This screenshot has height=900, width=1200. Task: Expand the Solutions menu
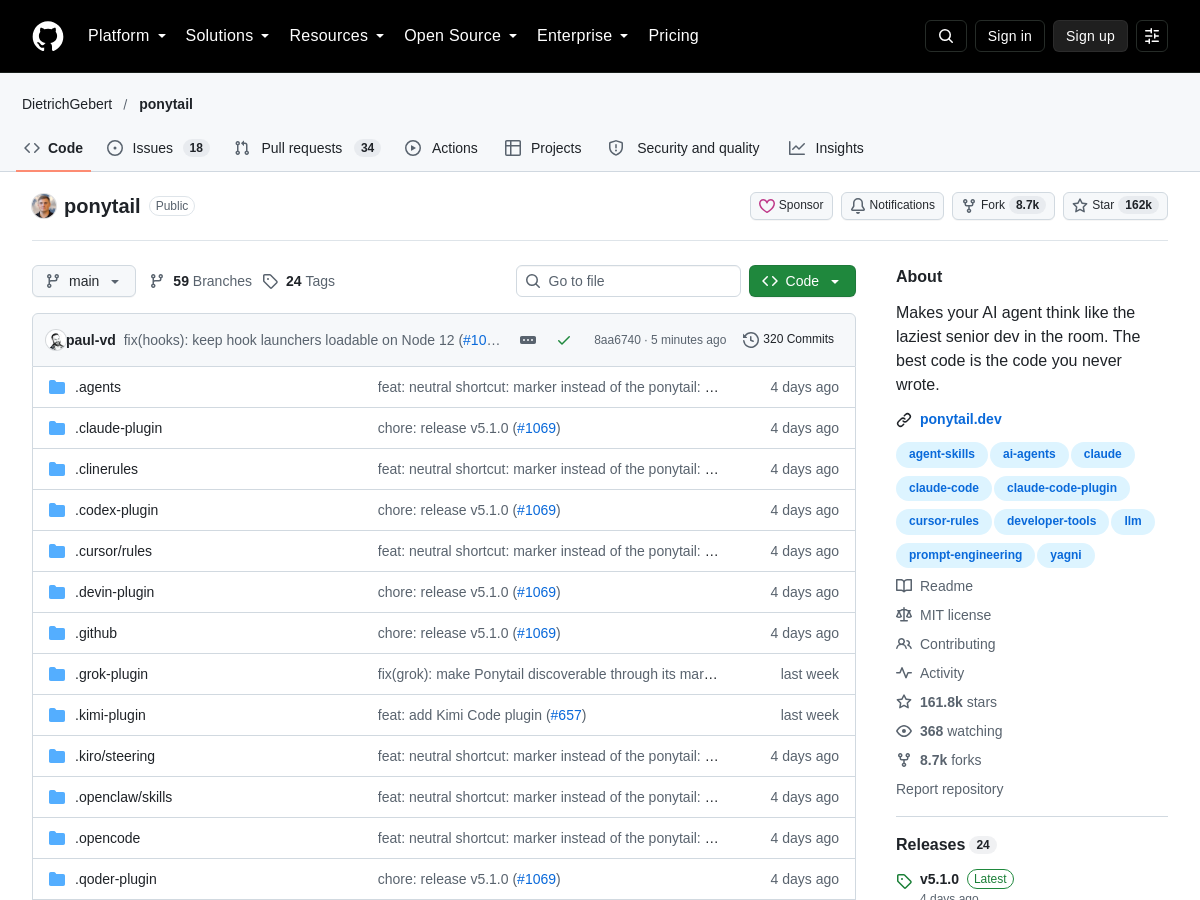pyautogui.click(x=228, y=36)
